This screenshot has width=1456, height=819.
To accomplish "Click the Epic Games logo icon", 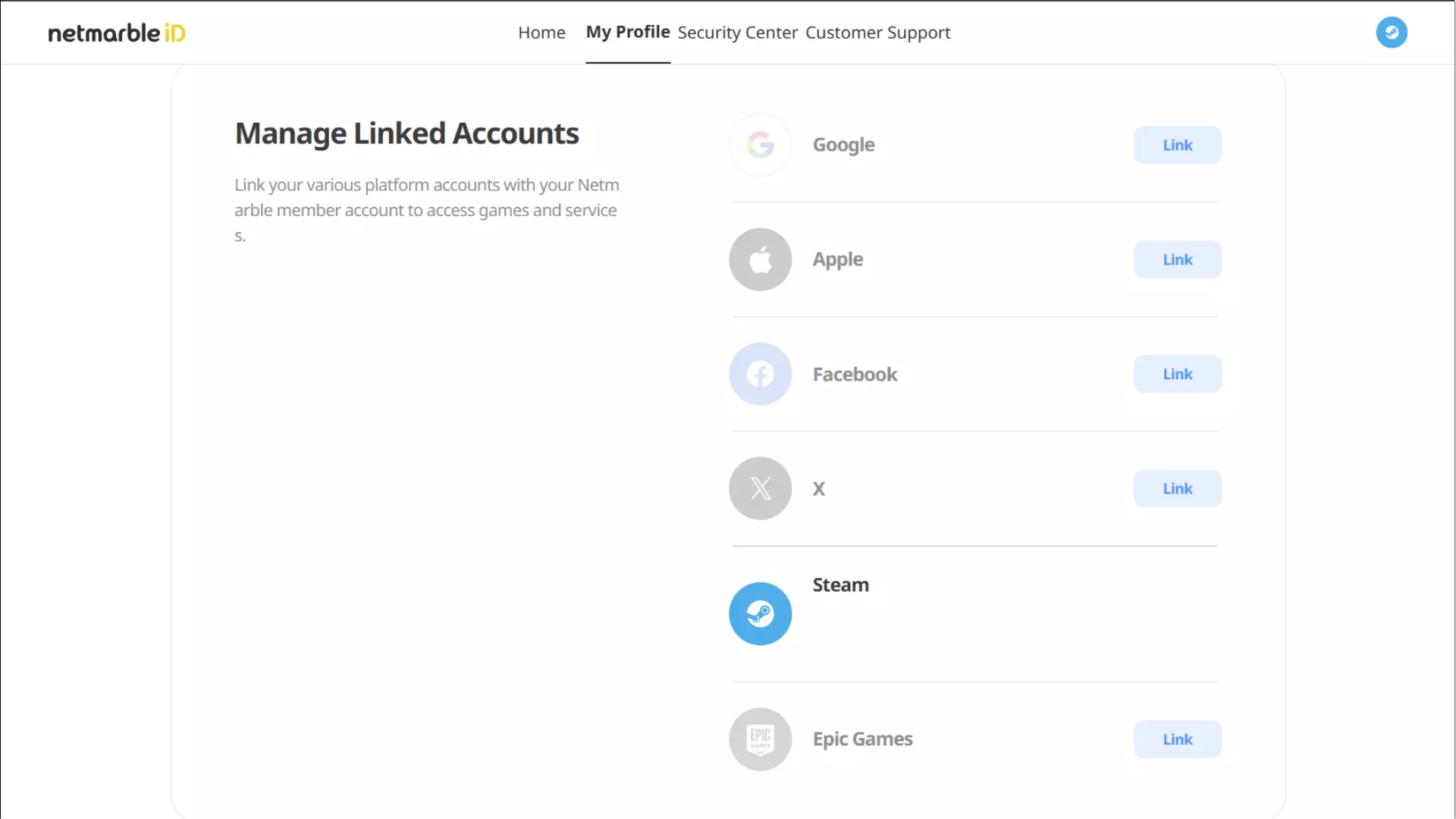I will coord(760,739).
